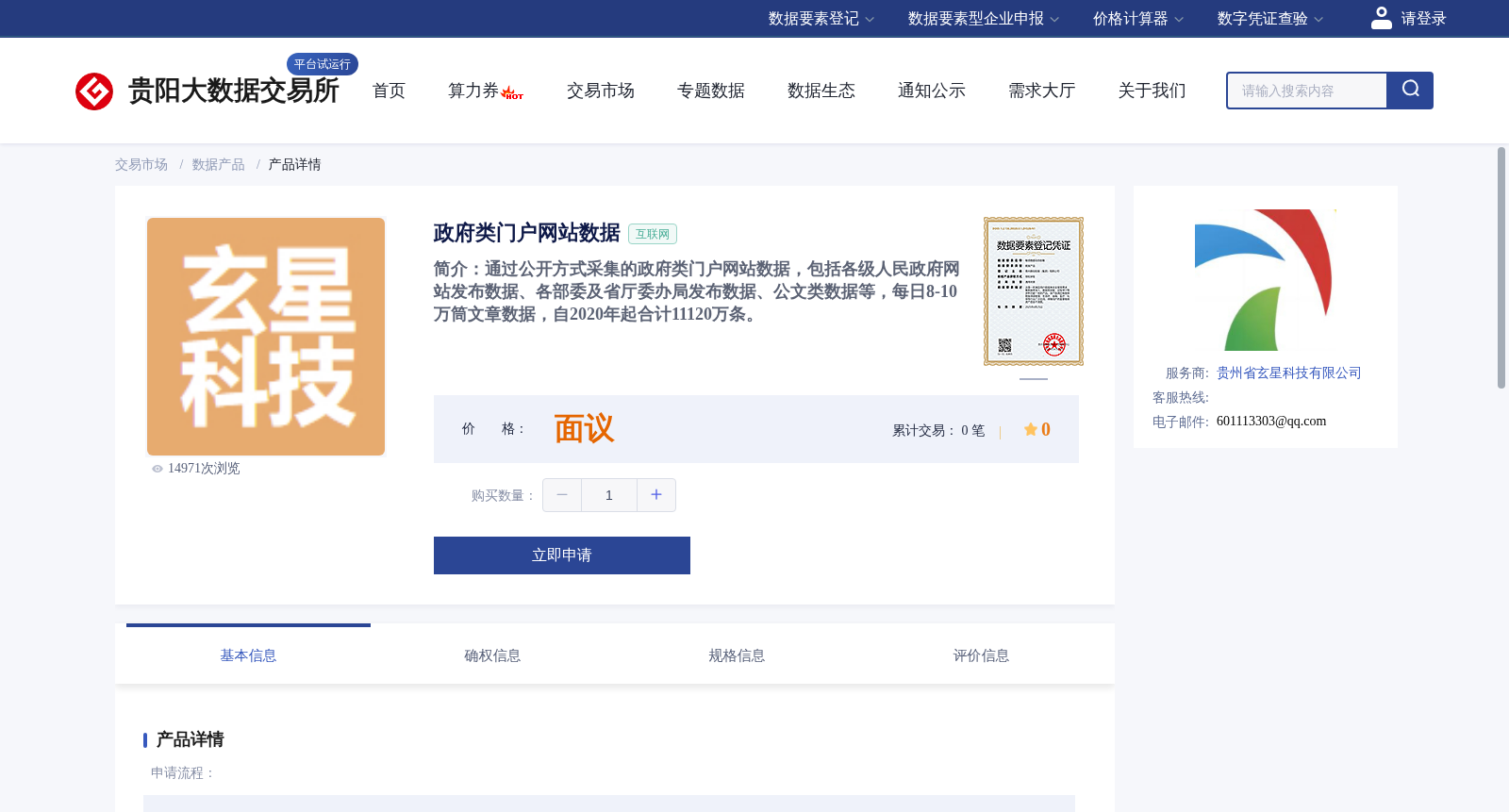1509x812 pixels.
Task: Click the search magnifier icon button
Action: pyautogui.click(x=1410, y=91)
